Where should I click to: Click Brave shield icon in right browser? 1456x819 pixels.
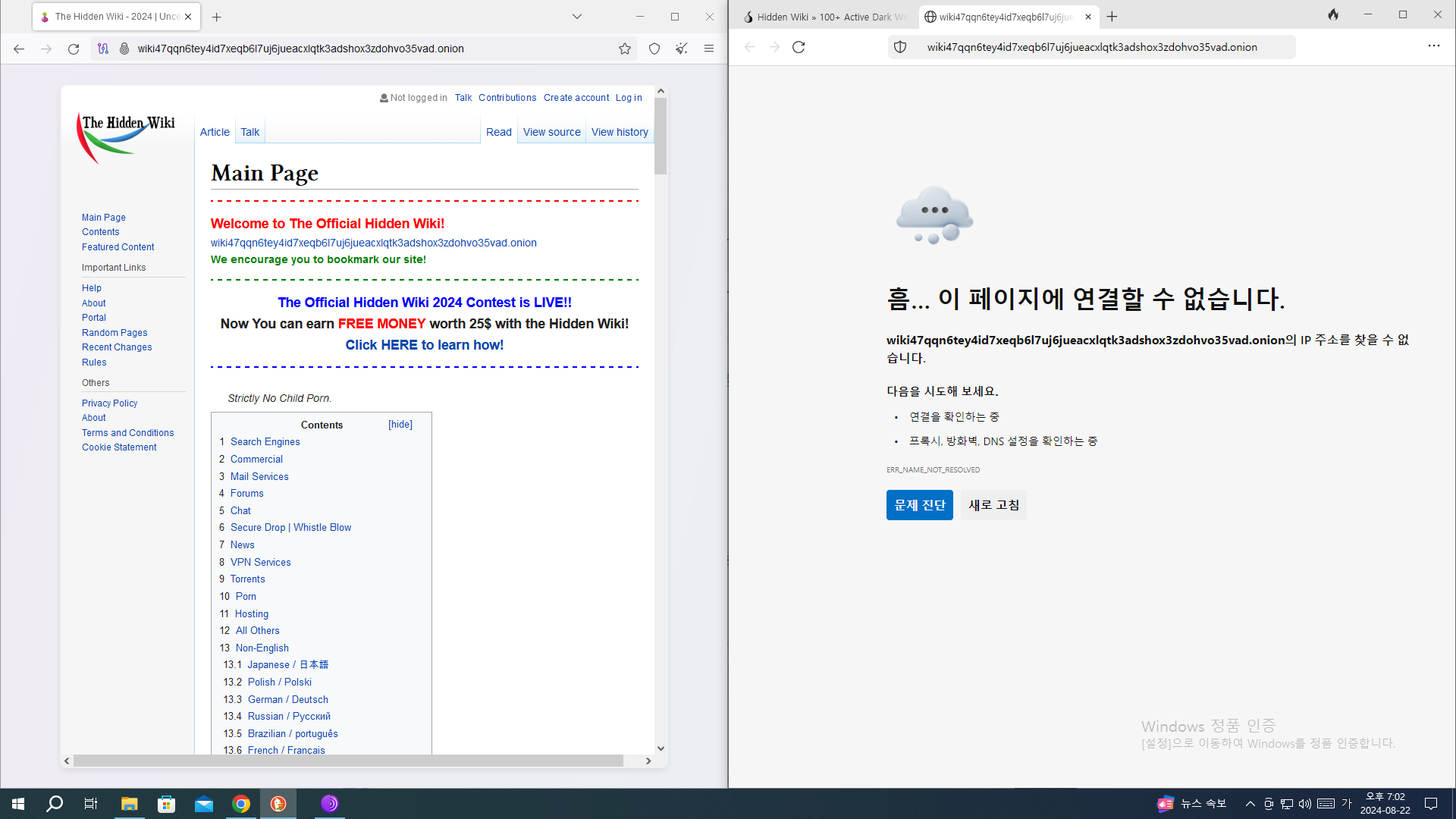click(900, 47)
